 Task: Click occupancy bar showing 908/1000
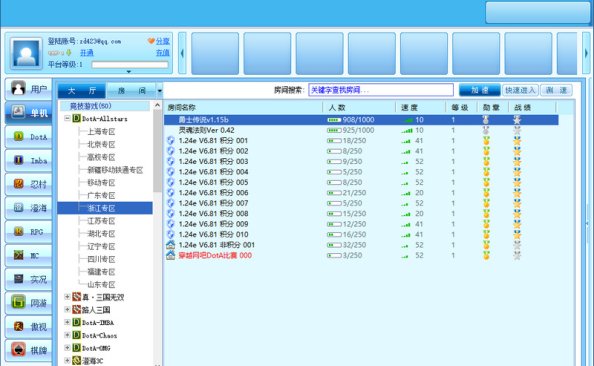coord(334,120)
